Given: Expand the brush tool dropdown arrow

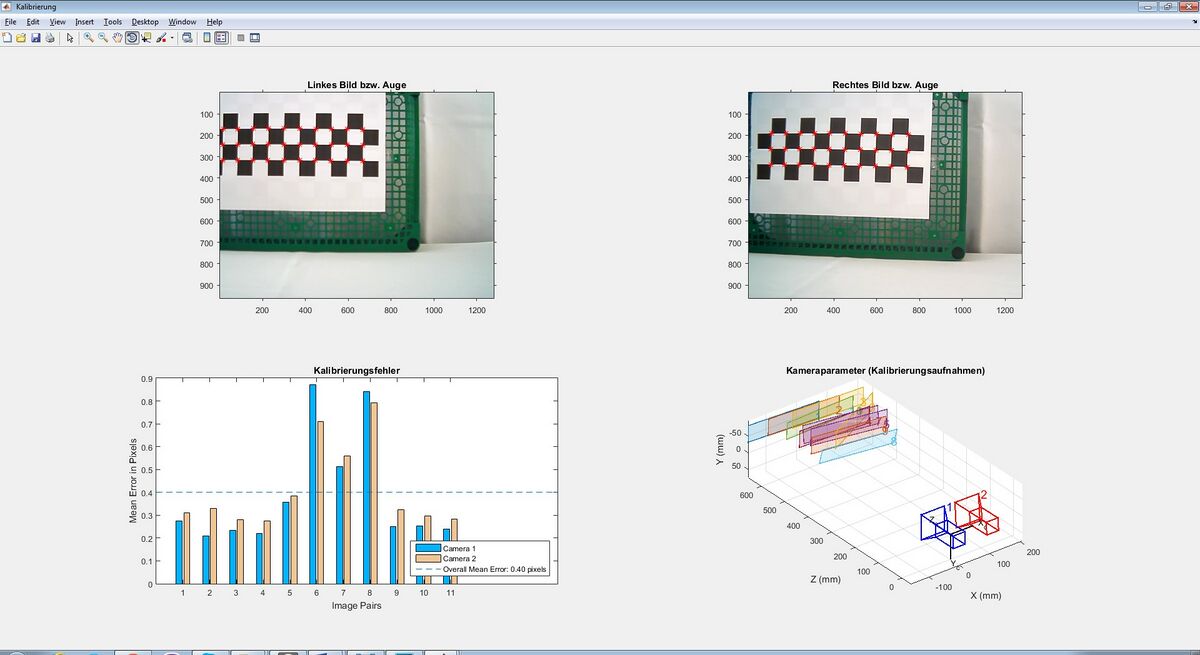Looking at the screenshot, I should coord(172,38).
